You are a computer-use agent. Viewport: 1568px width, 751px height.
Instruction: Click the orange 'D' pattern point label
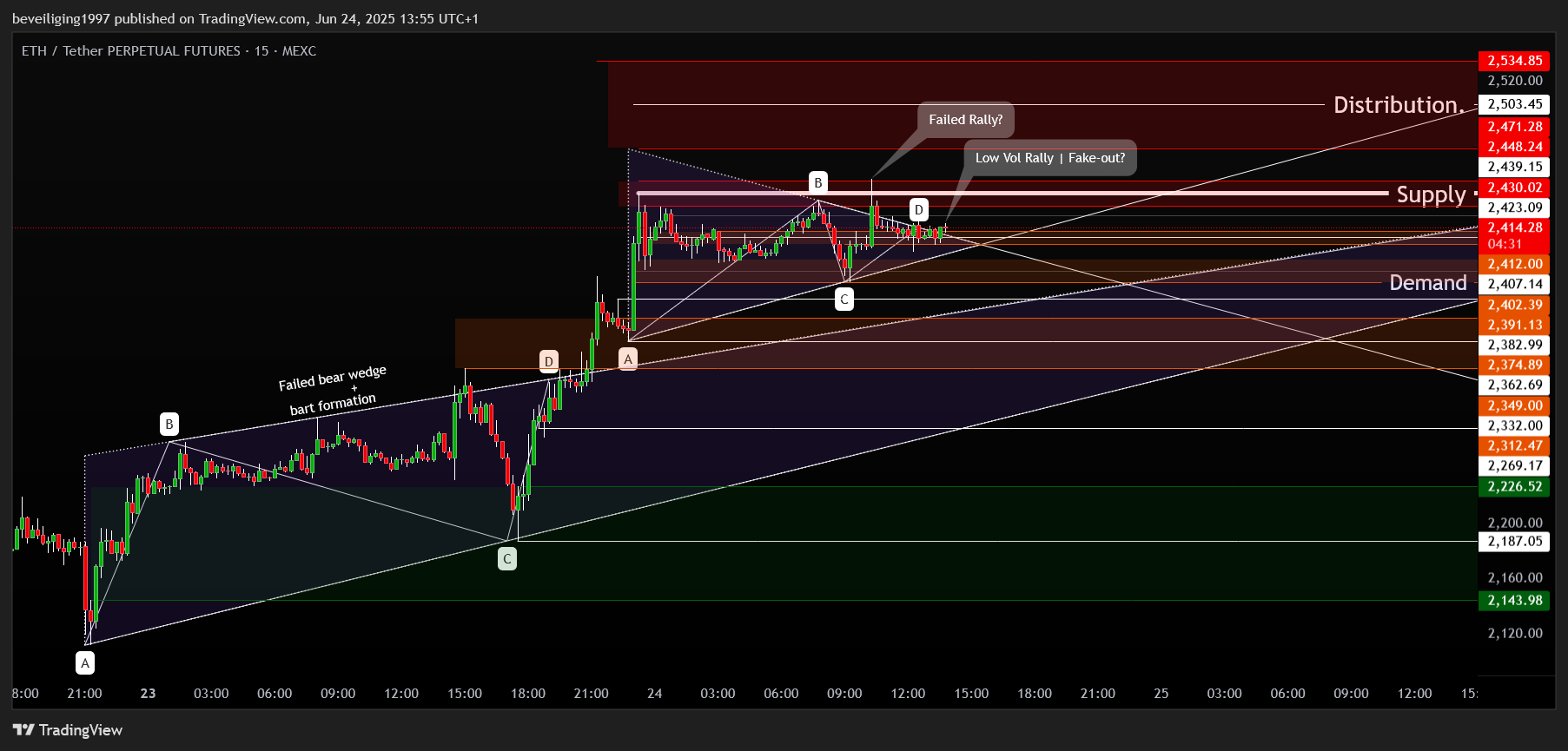pyautogui.click(x=549, y=361)
